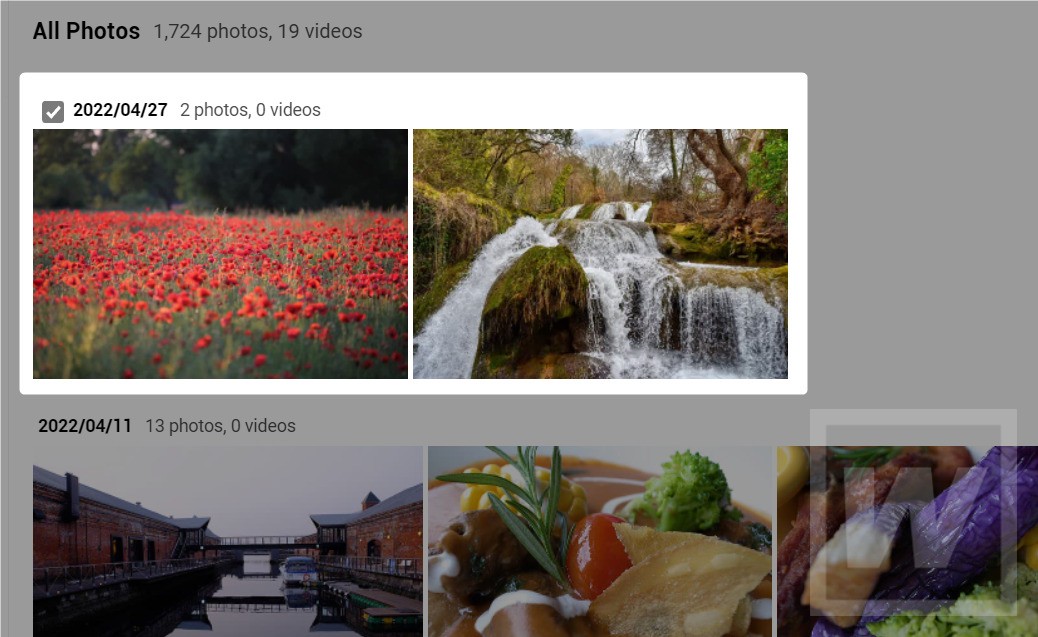Open the red poppy field photo
1038x637 pixels.
pos(220,254)
